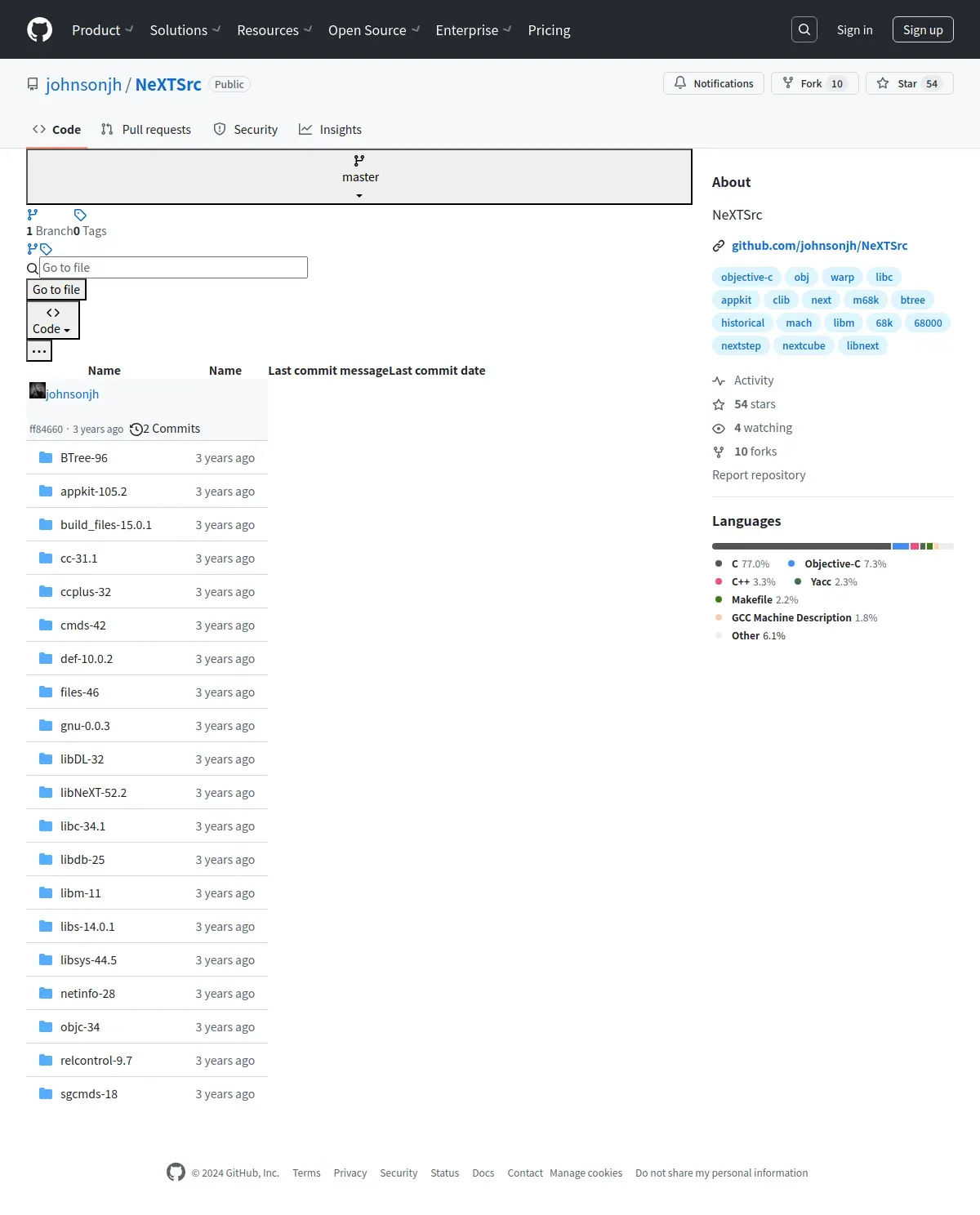Click the watching eye icon

point(719,428)
